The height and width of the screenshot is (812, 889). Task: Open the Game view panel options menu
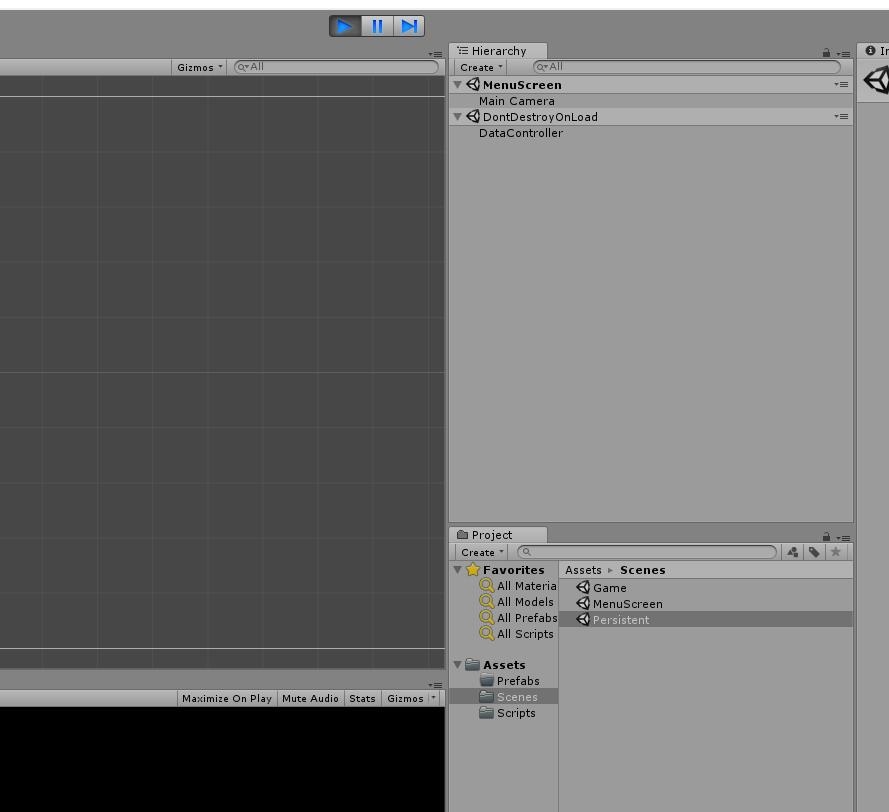pyautogui.click(x=435, y=685)
